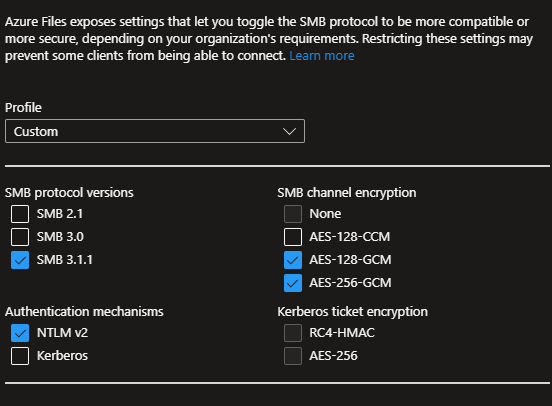Select the AES-128-CCM label text
The width and height of the screenshot is (552, 406).
[350, 237]
